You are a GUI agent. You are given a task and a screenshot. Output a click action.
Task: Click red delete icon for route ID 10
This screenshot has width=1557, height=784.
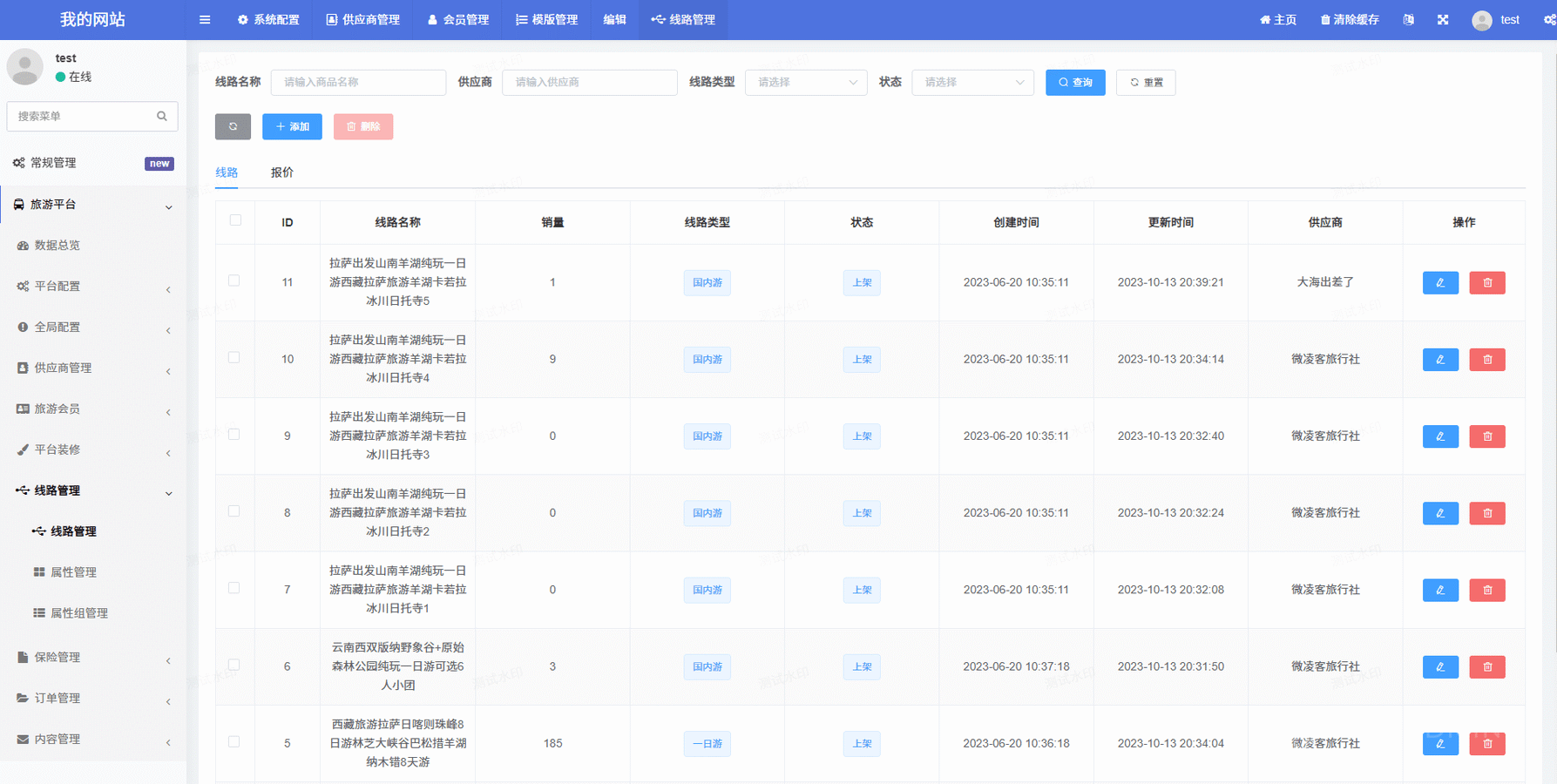click(1486, 360)
